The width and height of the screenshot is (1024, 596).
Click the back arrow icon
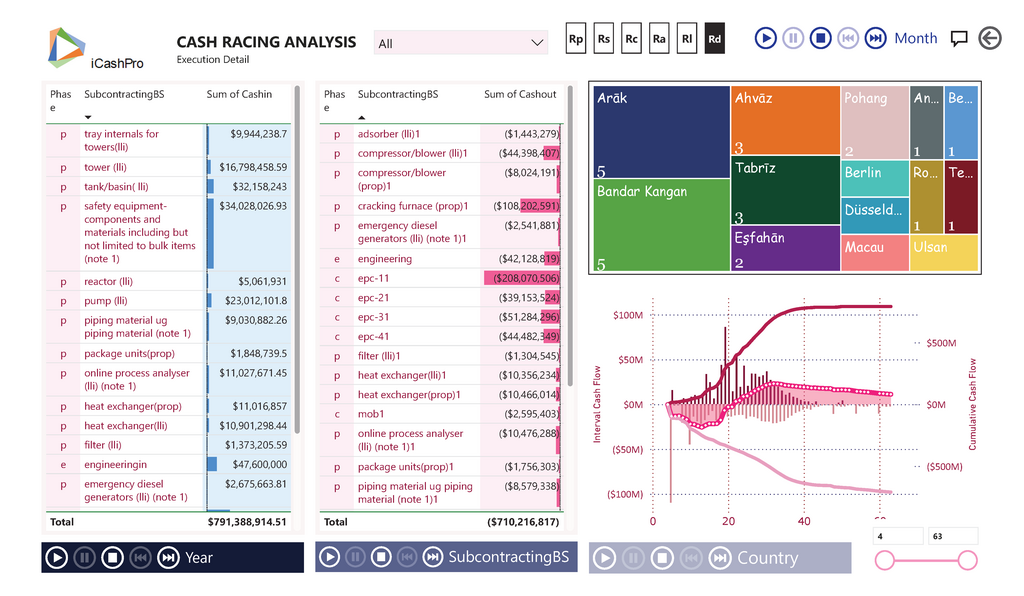pos(990,38)
